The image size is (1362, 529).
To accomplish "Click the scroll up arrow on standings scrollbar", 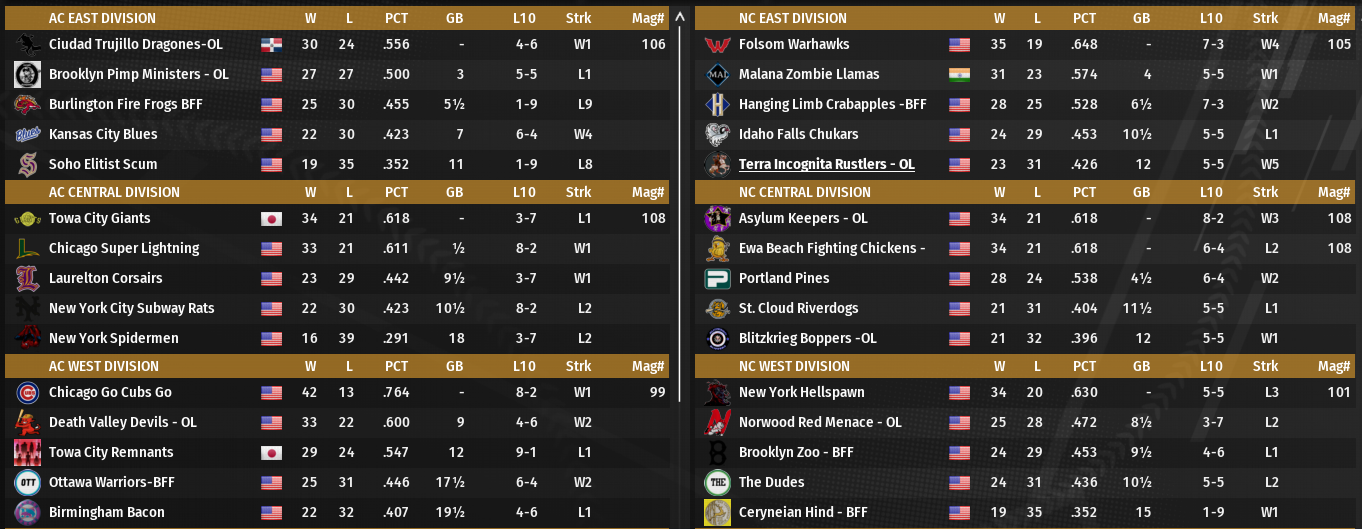I will click(681, 17).
